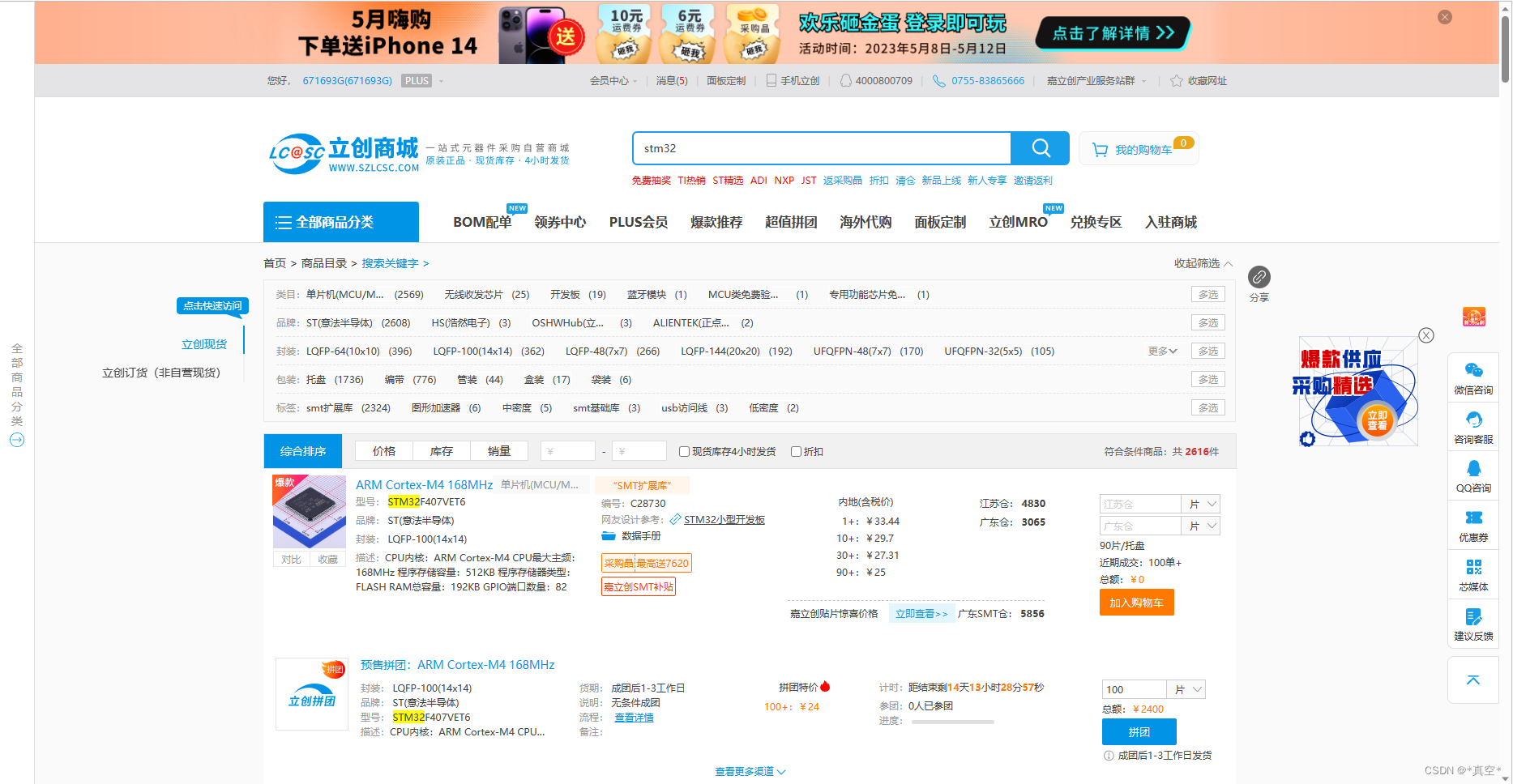This screenshot has height=784, width=1513.
Task: Open BOM配单 nav item
Action: point(482,222)
